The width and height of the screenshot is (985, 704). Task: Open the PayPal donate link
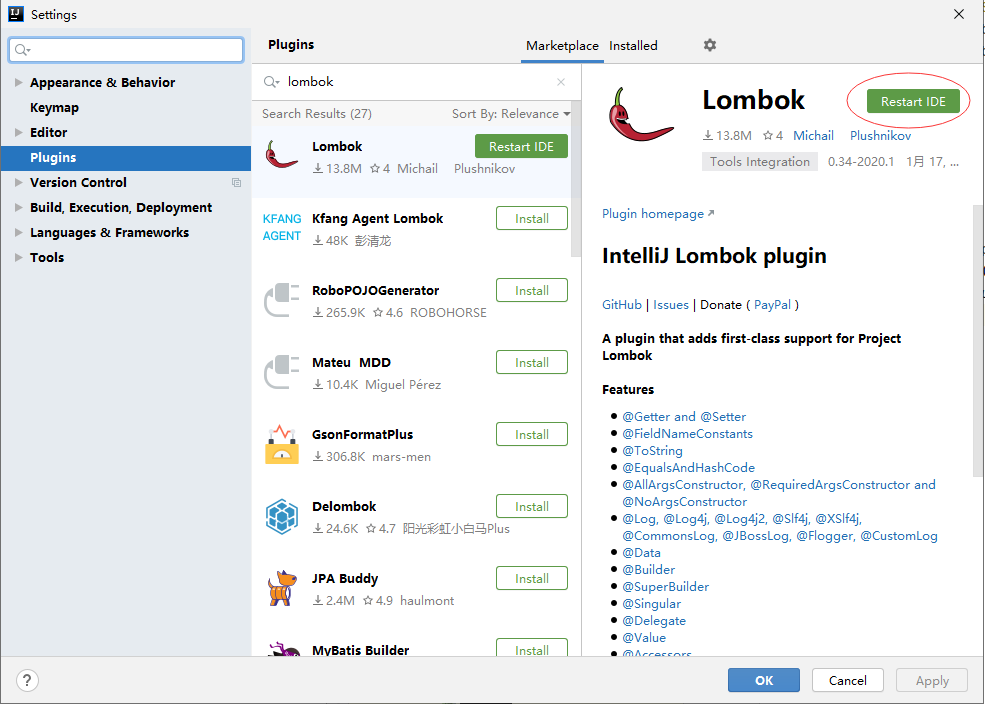coord(772,305)
